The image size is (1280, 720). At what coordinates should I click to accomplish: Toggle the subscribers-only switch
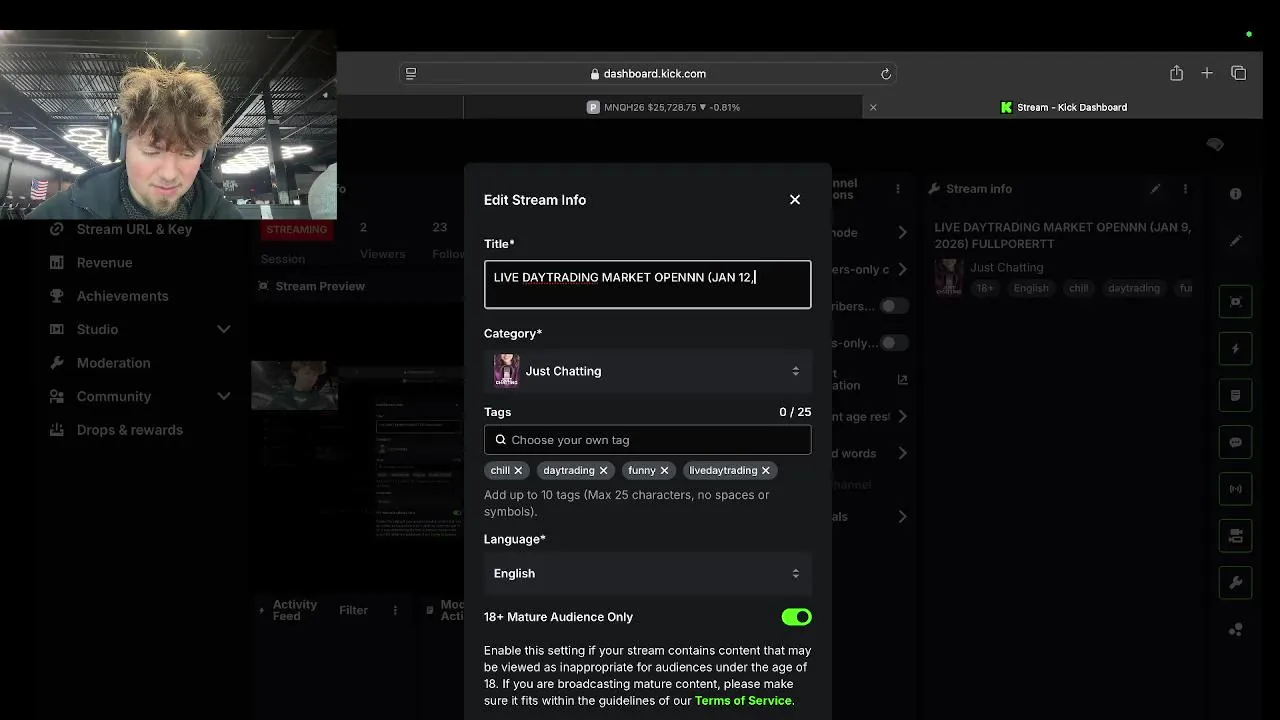(x=893, y=306)
